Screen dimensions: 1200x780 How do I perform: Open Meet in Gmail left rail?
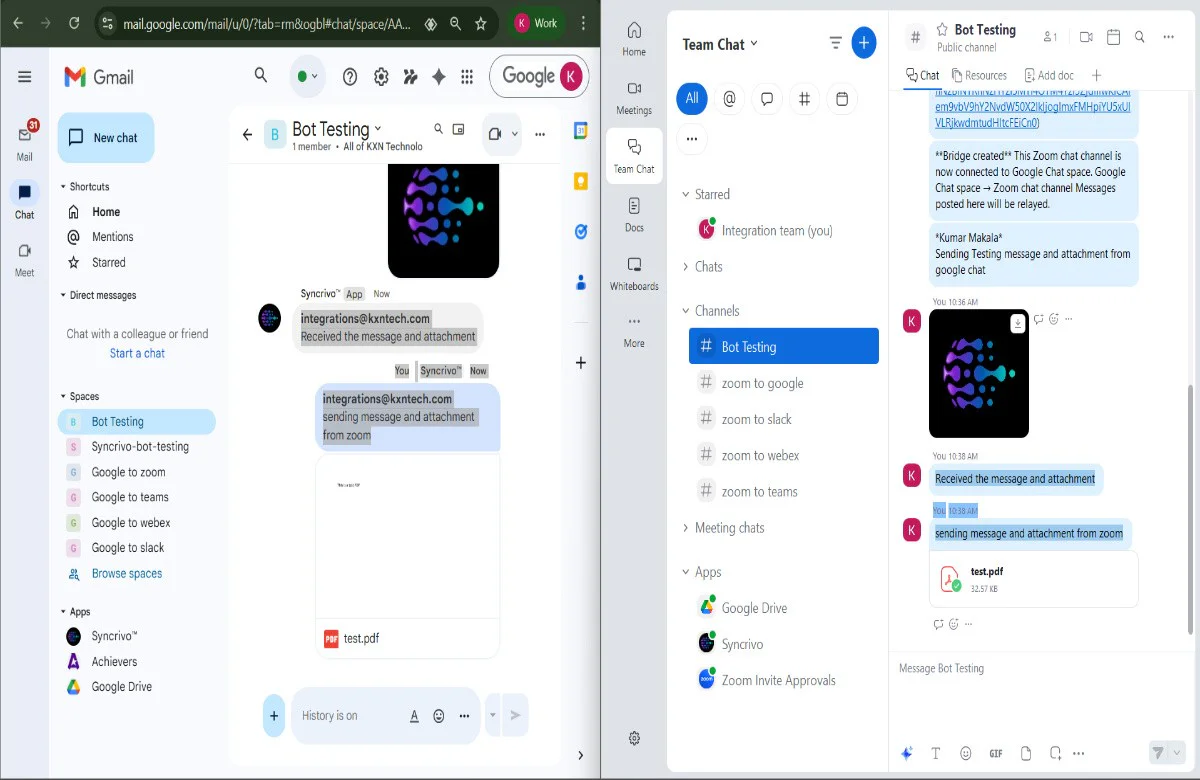point(25,258)
